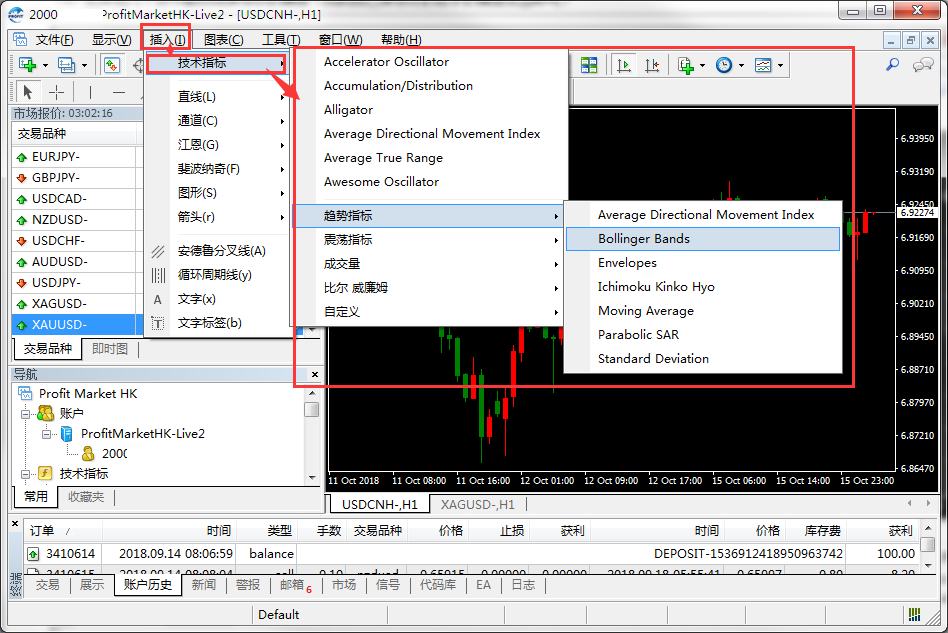948x633 pixels.
Task: Open the tile windows icon
Action: (x=589, y=65)
